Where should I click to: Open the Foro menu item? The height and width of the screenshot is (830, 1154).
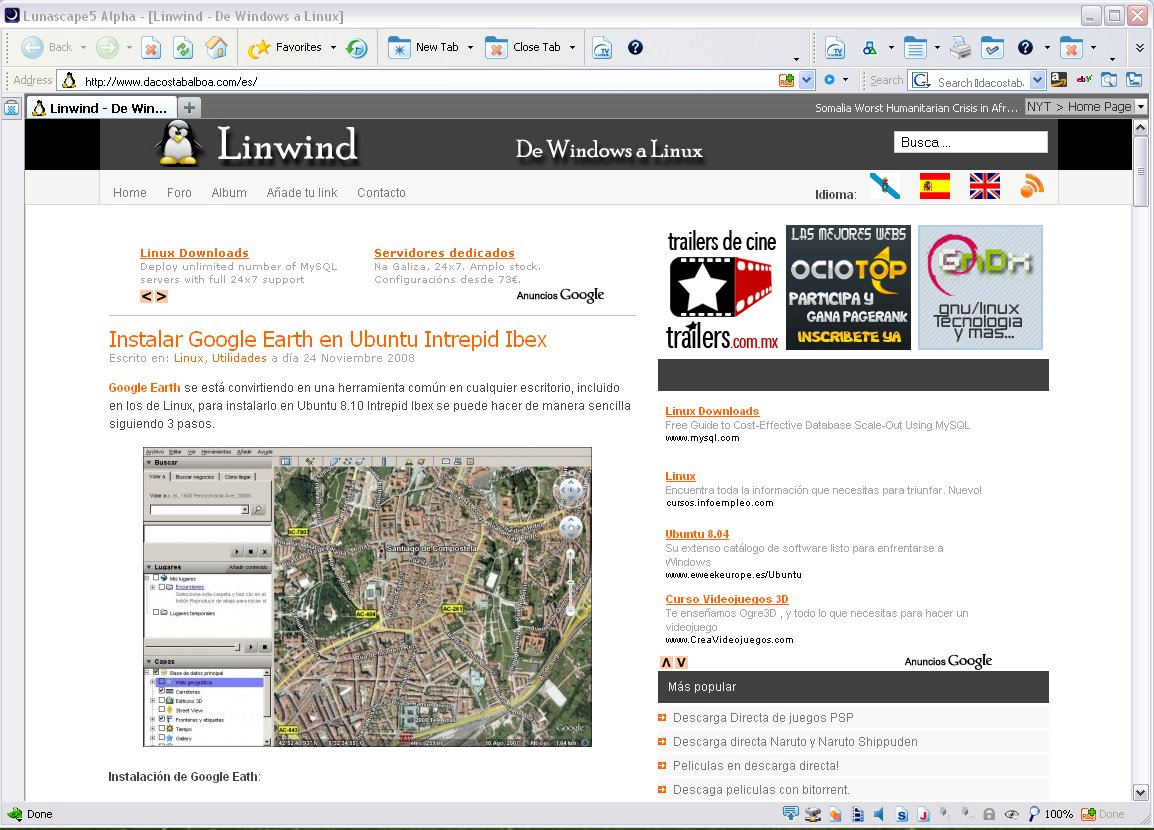[179, 193]
